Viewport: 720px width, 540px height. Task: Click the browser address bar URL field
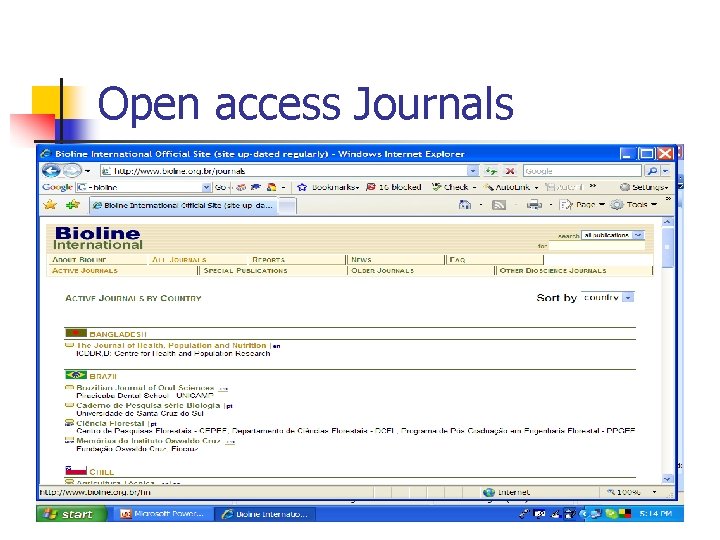(284, 171)
